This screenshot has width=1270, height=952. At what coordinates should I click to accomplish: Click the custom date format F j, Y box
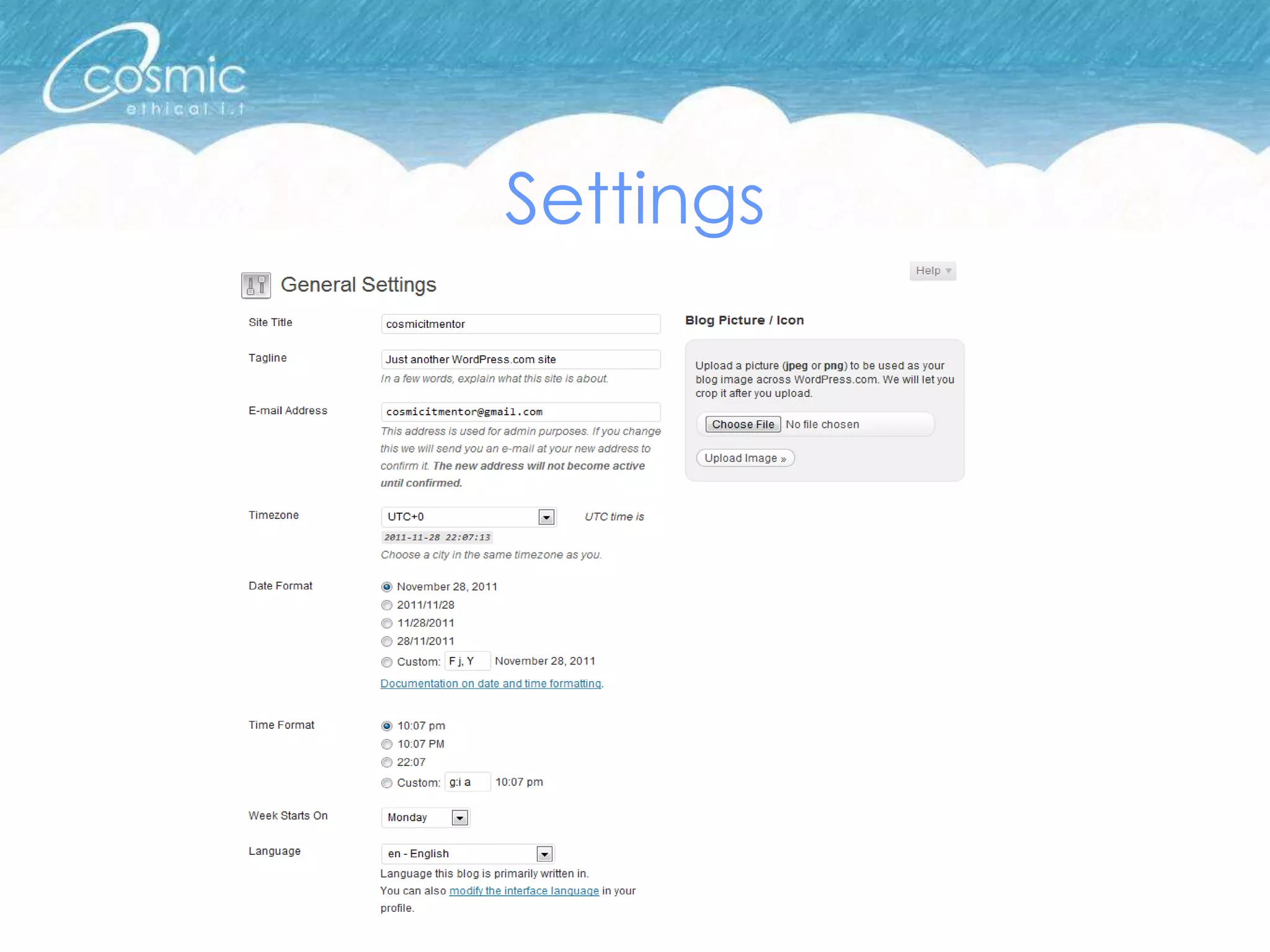pyautogui.click(x=467, y=661)
